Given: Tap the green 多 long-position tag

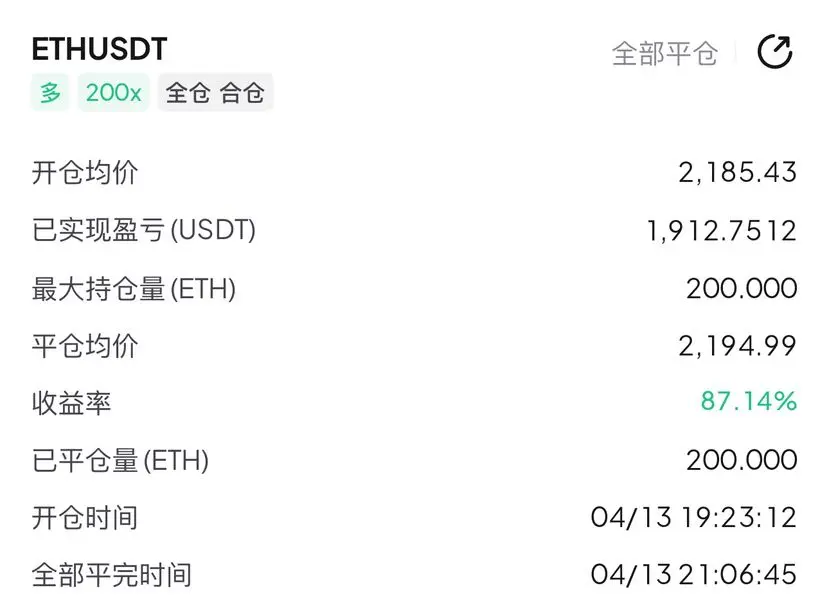Looking at the screenshot, I should click(x=50, y=93).
